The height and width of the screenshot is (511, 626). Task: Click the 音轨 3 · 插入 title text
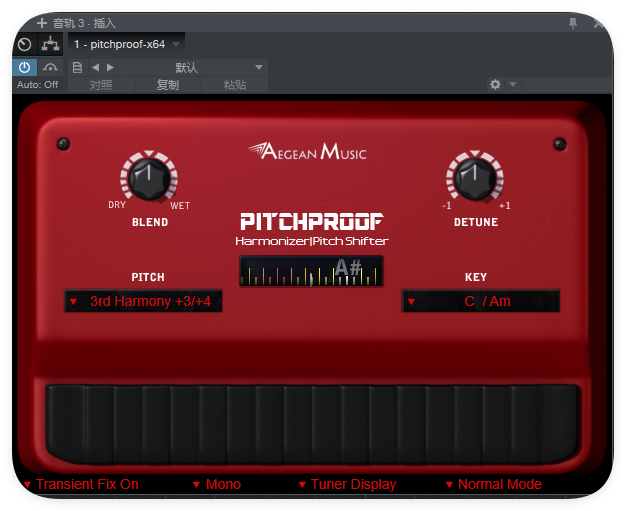pyautogui.click(x=84, y=23)
